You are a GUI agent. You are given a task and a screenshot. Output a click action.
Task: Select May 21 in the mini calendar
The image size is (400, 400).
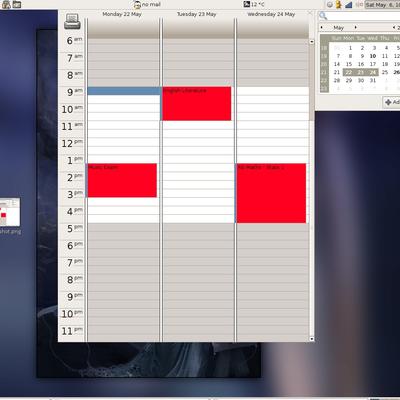pos(337,72)
